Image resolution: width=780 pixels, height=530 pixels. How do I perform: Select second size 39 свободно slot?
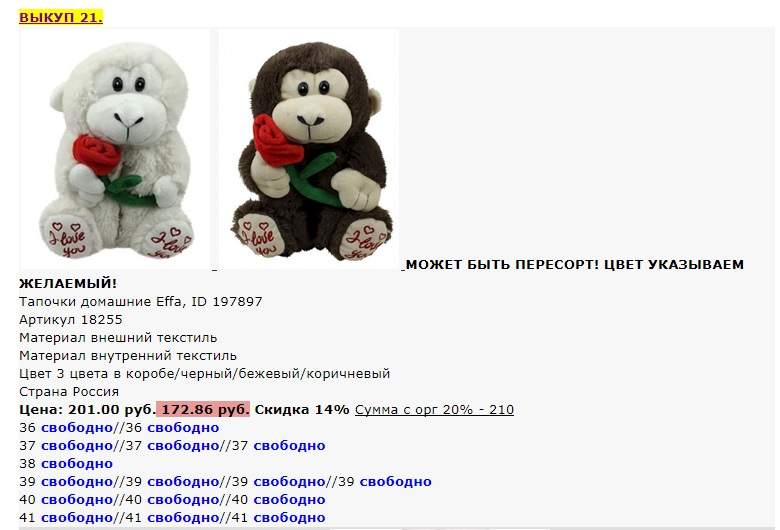click(183, 482)
